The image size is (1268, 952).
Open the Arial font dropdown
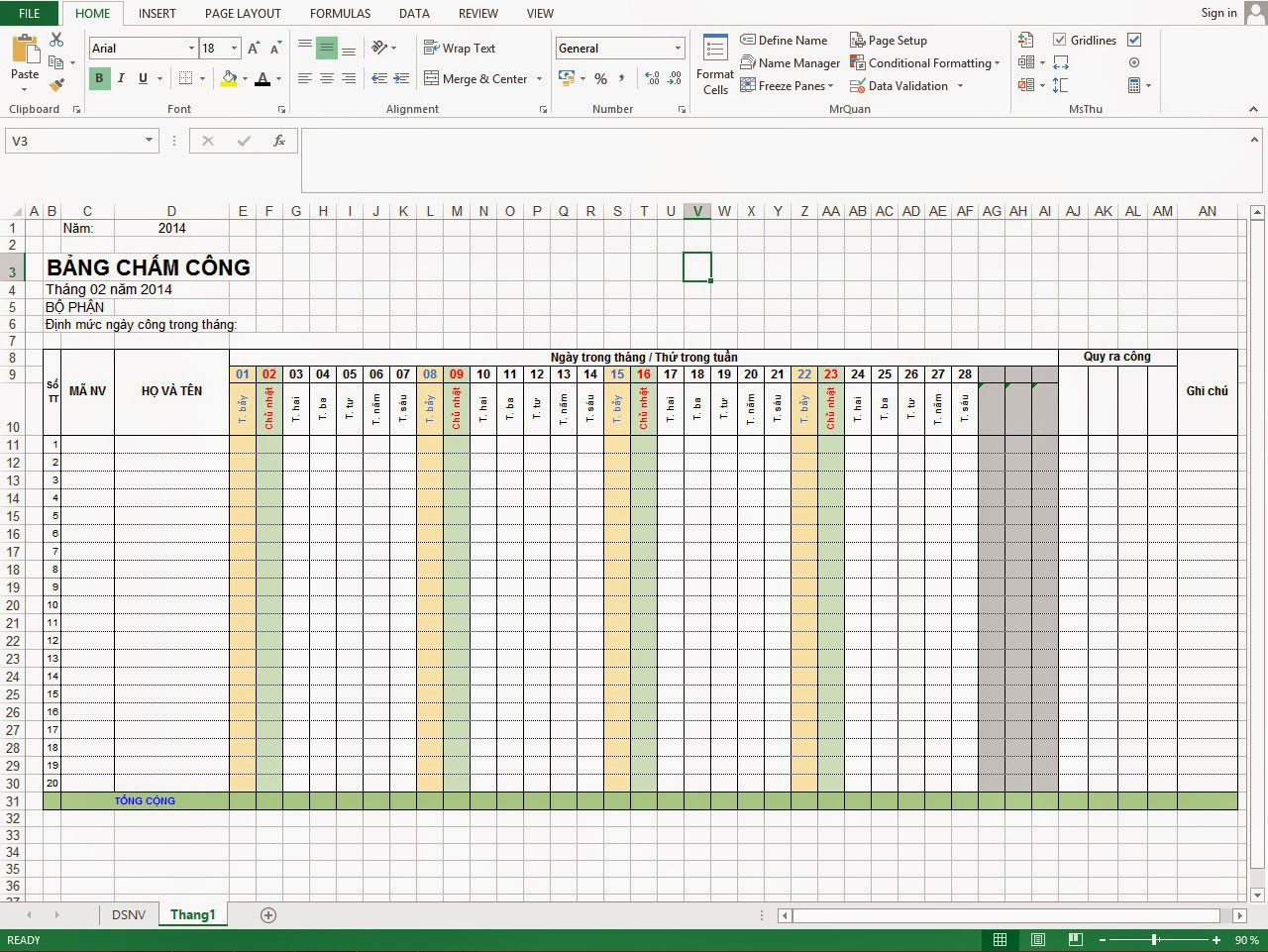pos(192,48)
